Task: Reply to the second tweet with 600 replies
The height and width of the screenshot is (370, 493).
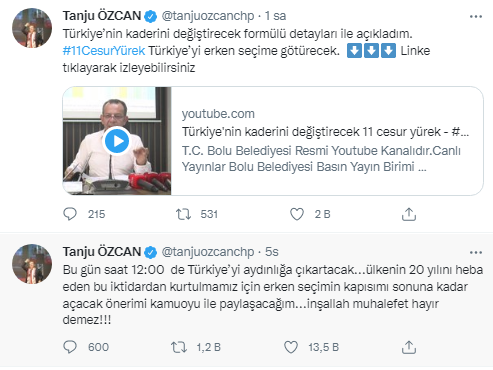Action: point(70,347)
